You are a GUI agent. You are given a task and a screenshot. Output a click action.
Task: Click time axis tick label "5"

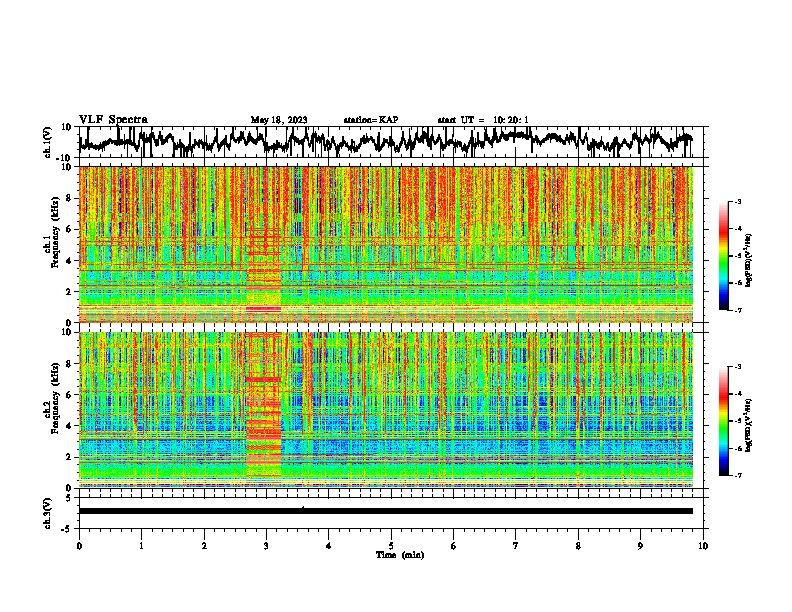tap(391, 546)
